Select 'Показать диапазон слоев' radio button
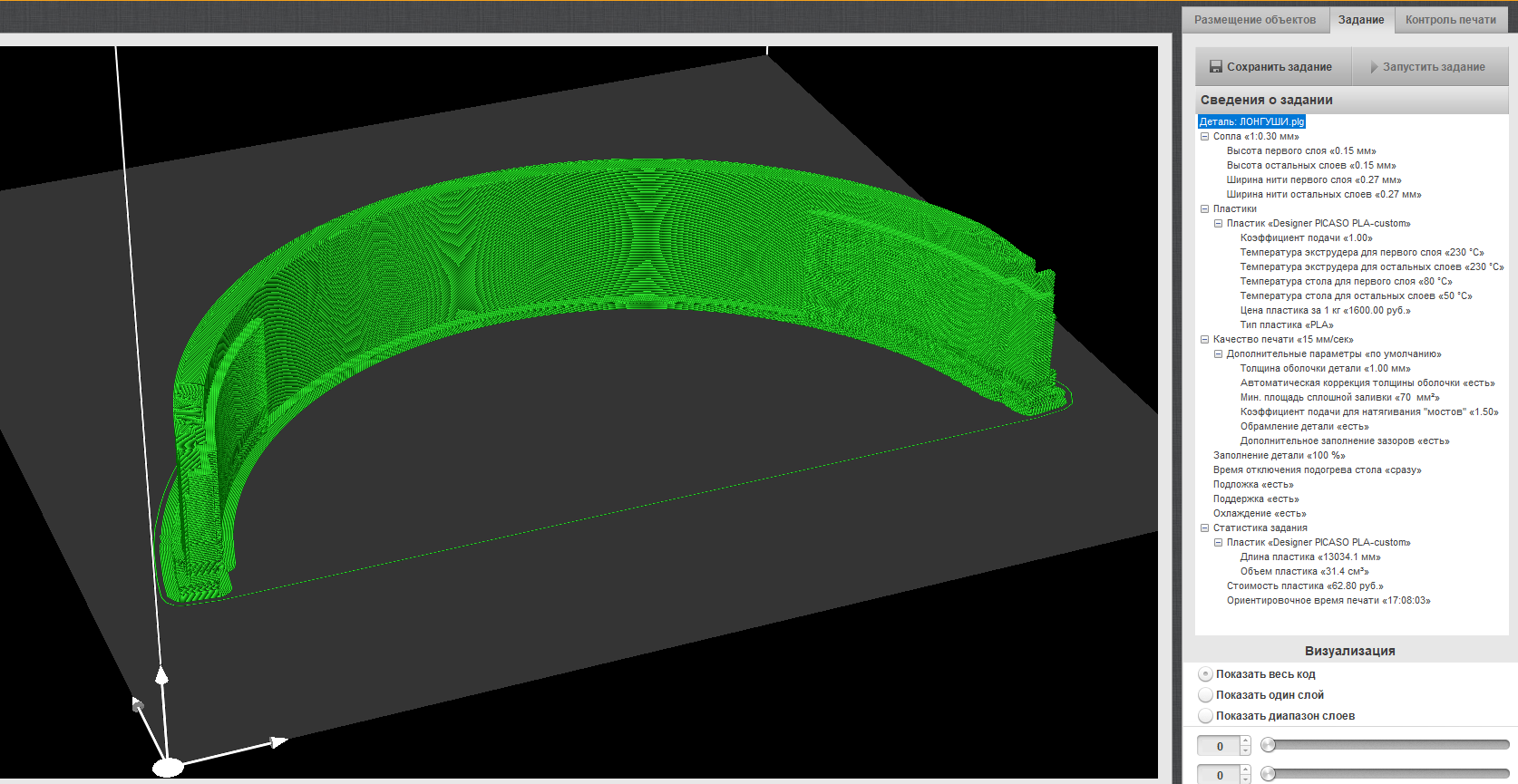Viewport: 1518px width, 784px height. point(1205,716)
